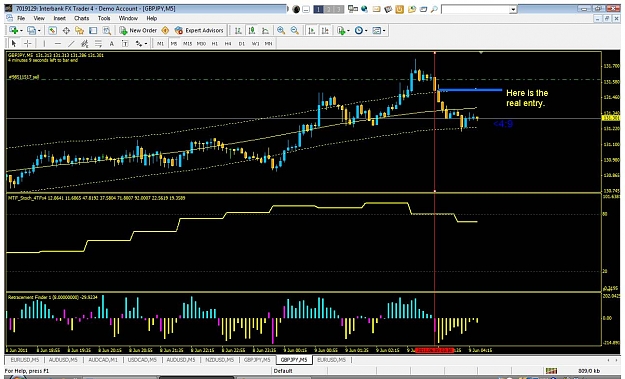625x379 pixels.
Task: Switch chart to H4 timeframe
Action: click(x=228, y=43)
